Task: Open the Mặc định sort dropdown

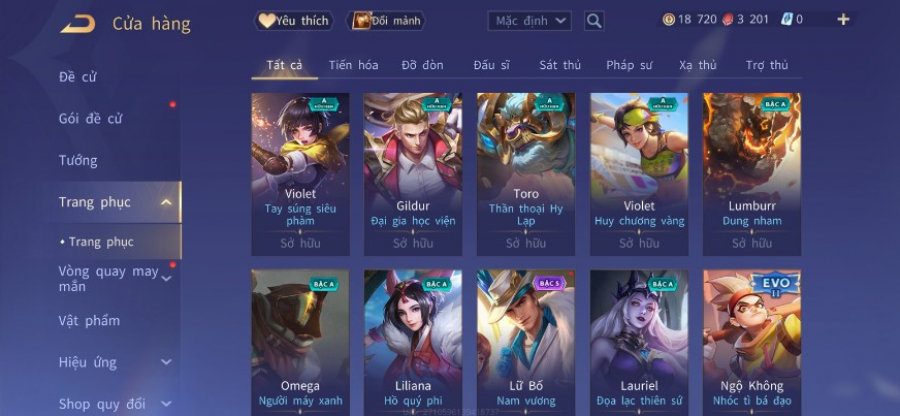Action: [529, 21]
